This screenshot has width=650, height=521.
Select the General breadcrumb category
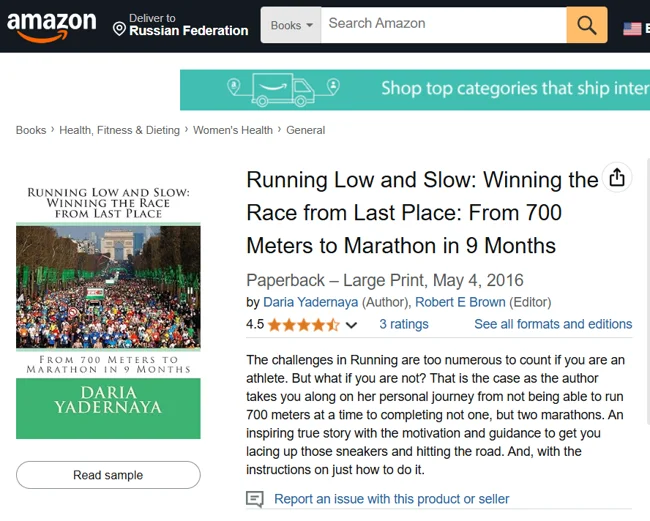click(305, 130)
